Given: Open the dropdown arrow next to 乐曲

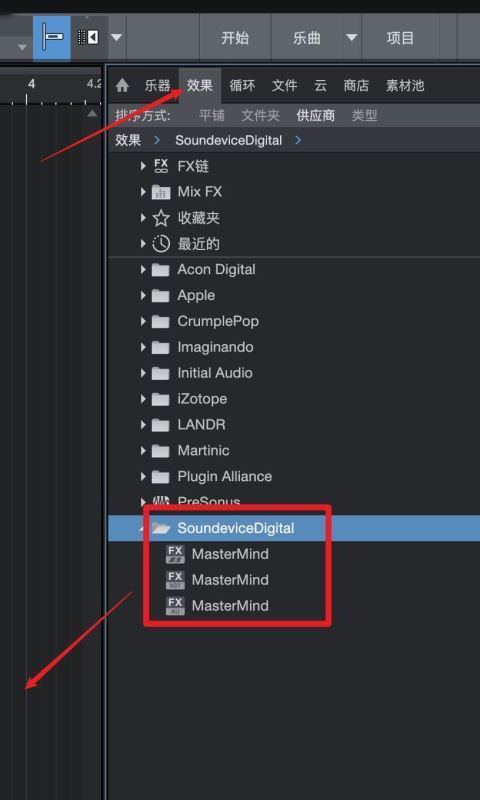Looking at the screenshot, I should point(351,38).
